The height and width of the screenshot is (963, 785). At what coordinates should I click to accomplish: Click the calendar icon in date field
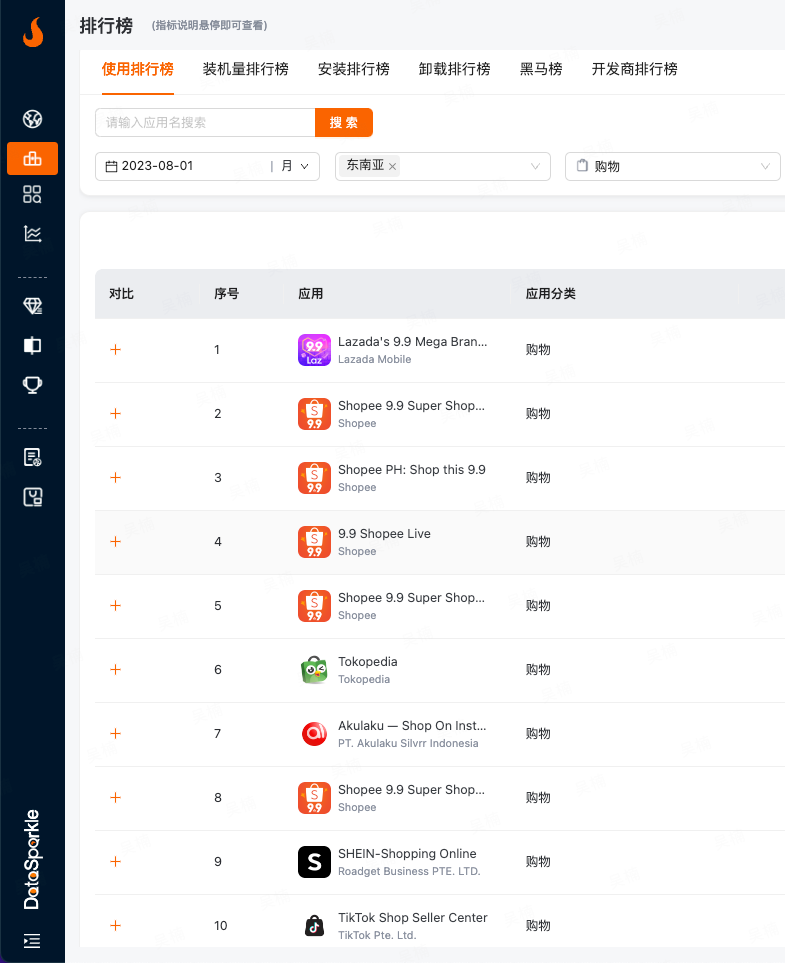click(x=111, y=166)
